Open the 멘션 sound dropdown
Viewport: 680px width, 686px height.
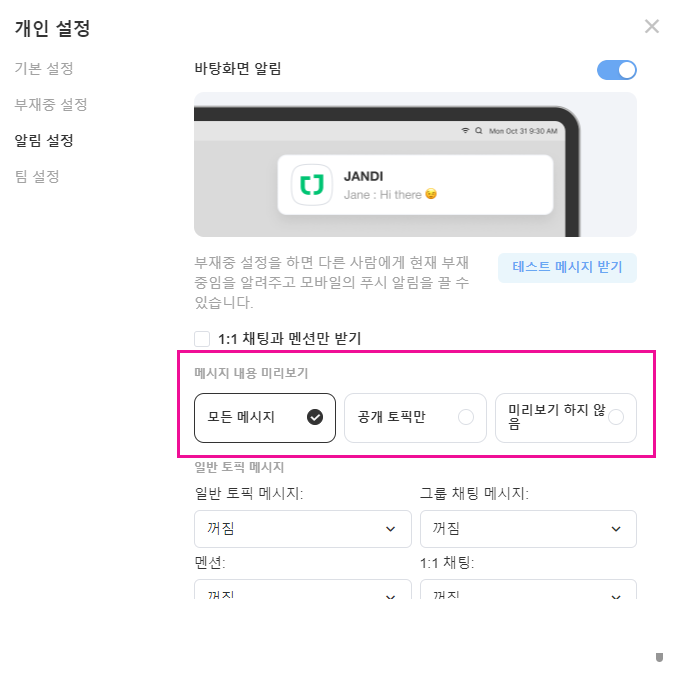coord(303,589)
